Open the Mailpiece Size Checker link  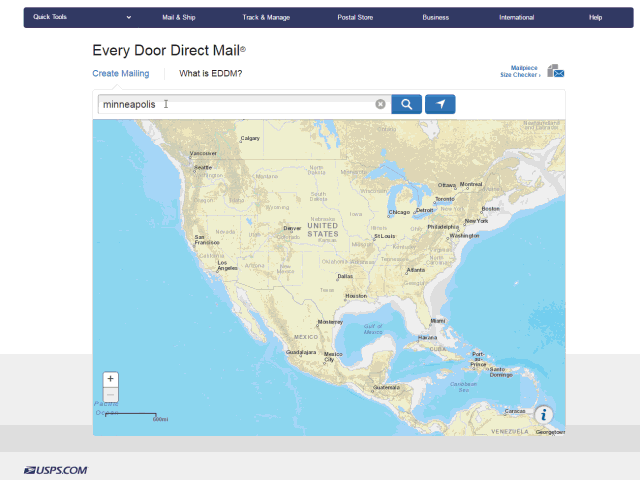click(x=520, y=71)
